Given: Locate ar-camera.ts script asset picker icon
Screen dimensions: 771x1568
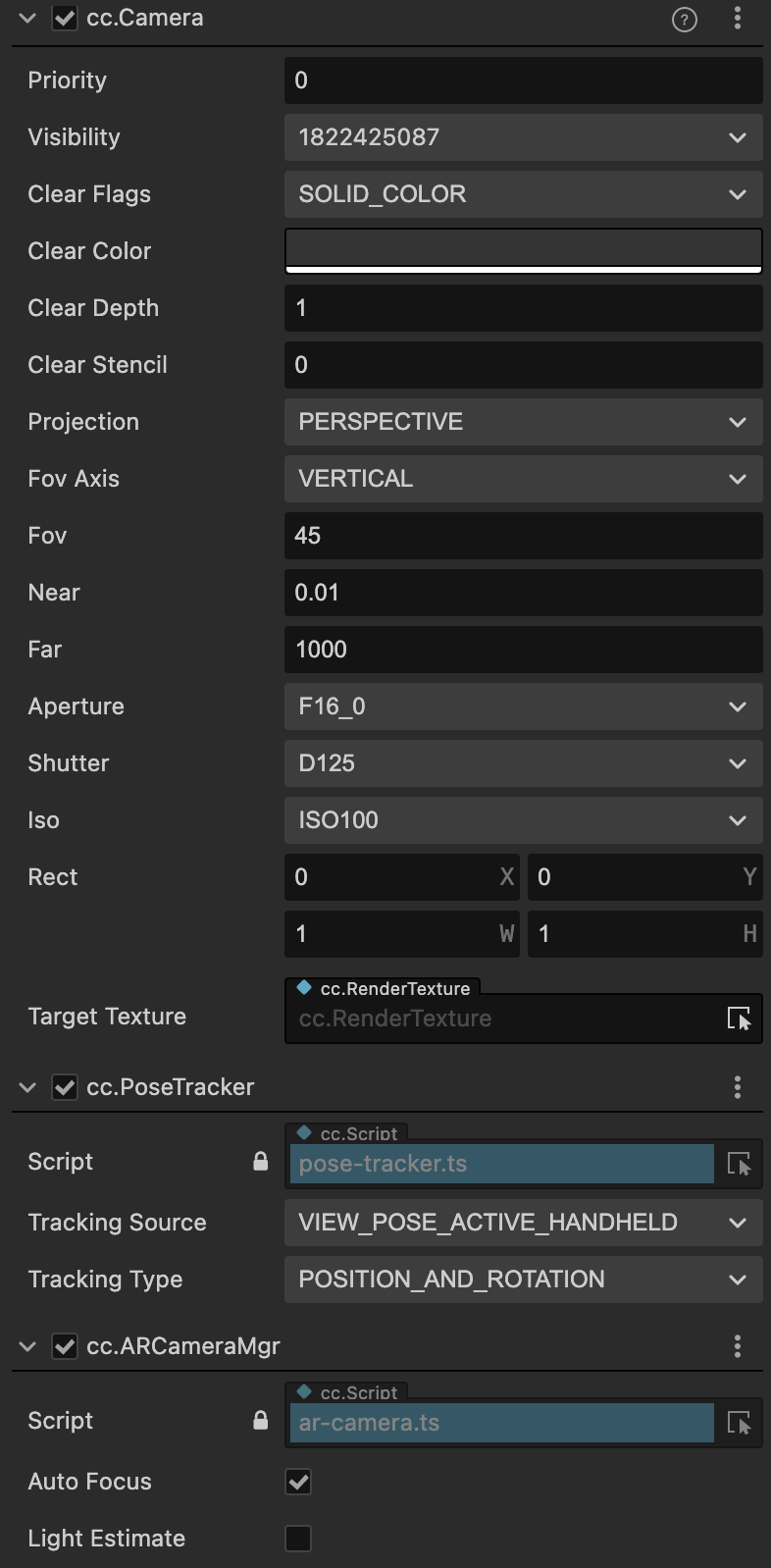Looking at the screenshot, I should [739, 1423].
